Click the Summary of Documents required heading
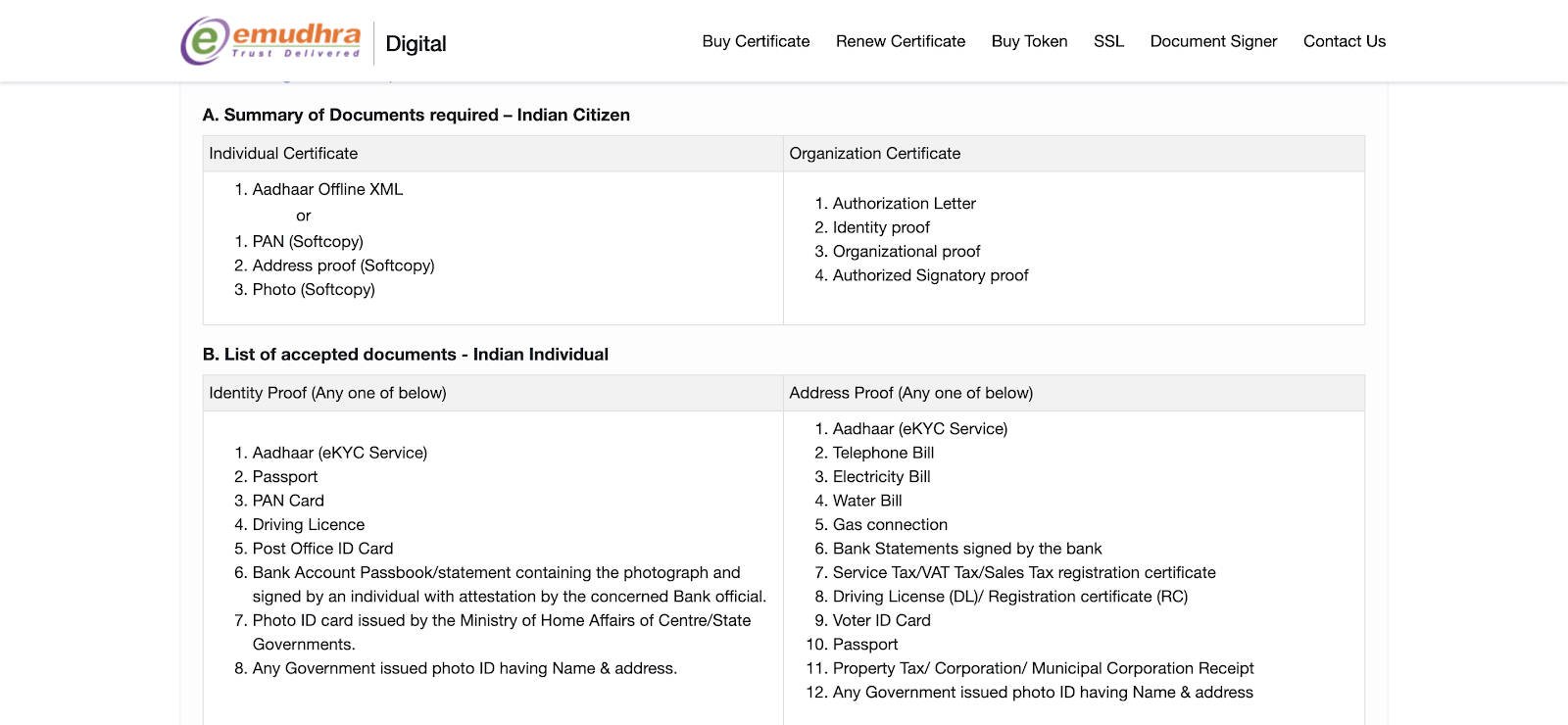Screen dimensions: 1568x725 click(x=416, y=115)
